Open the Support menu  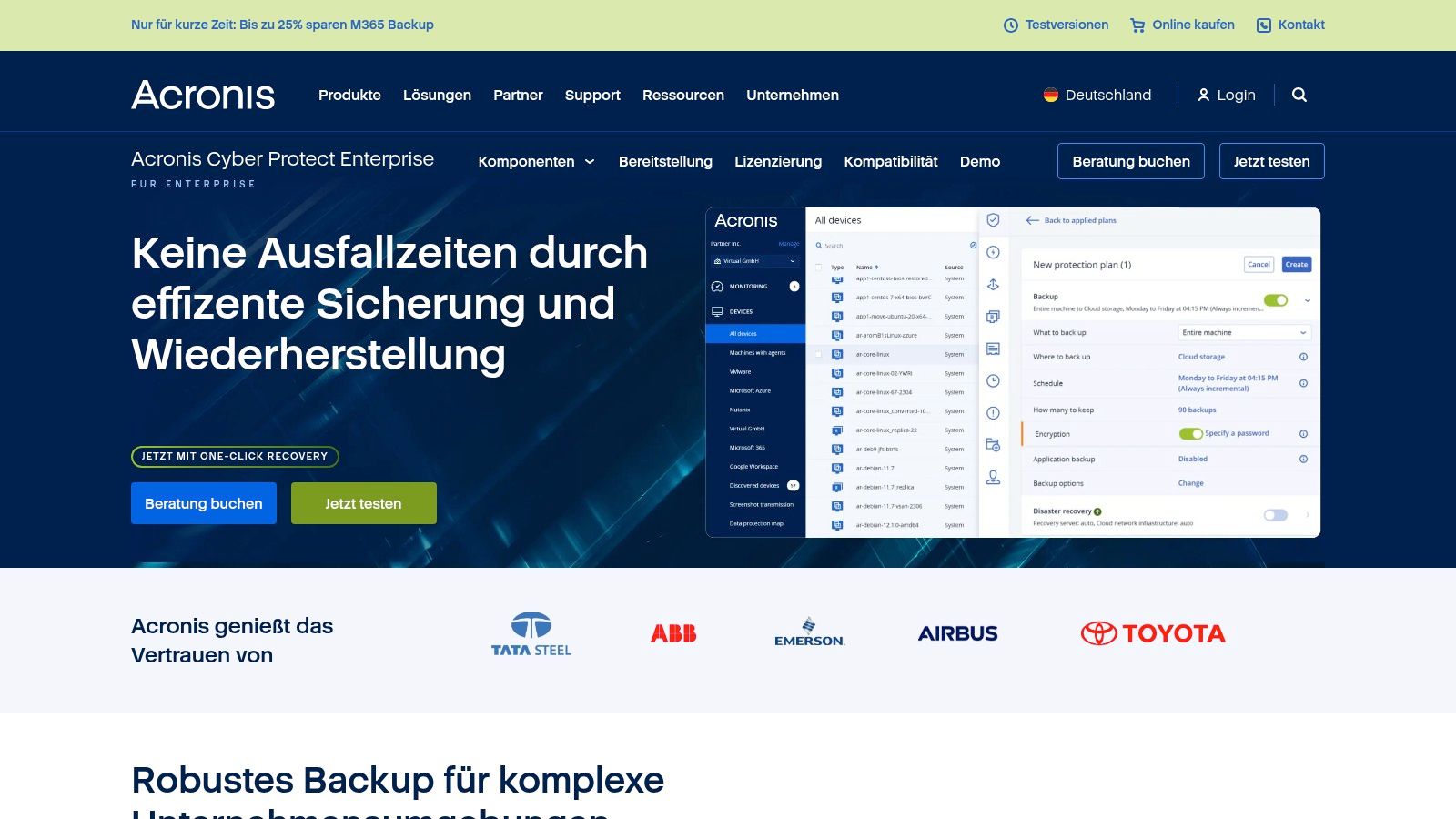592,95
